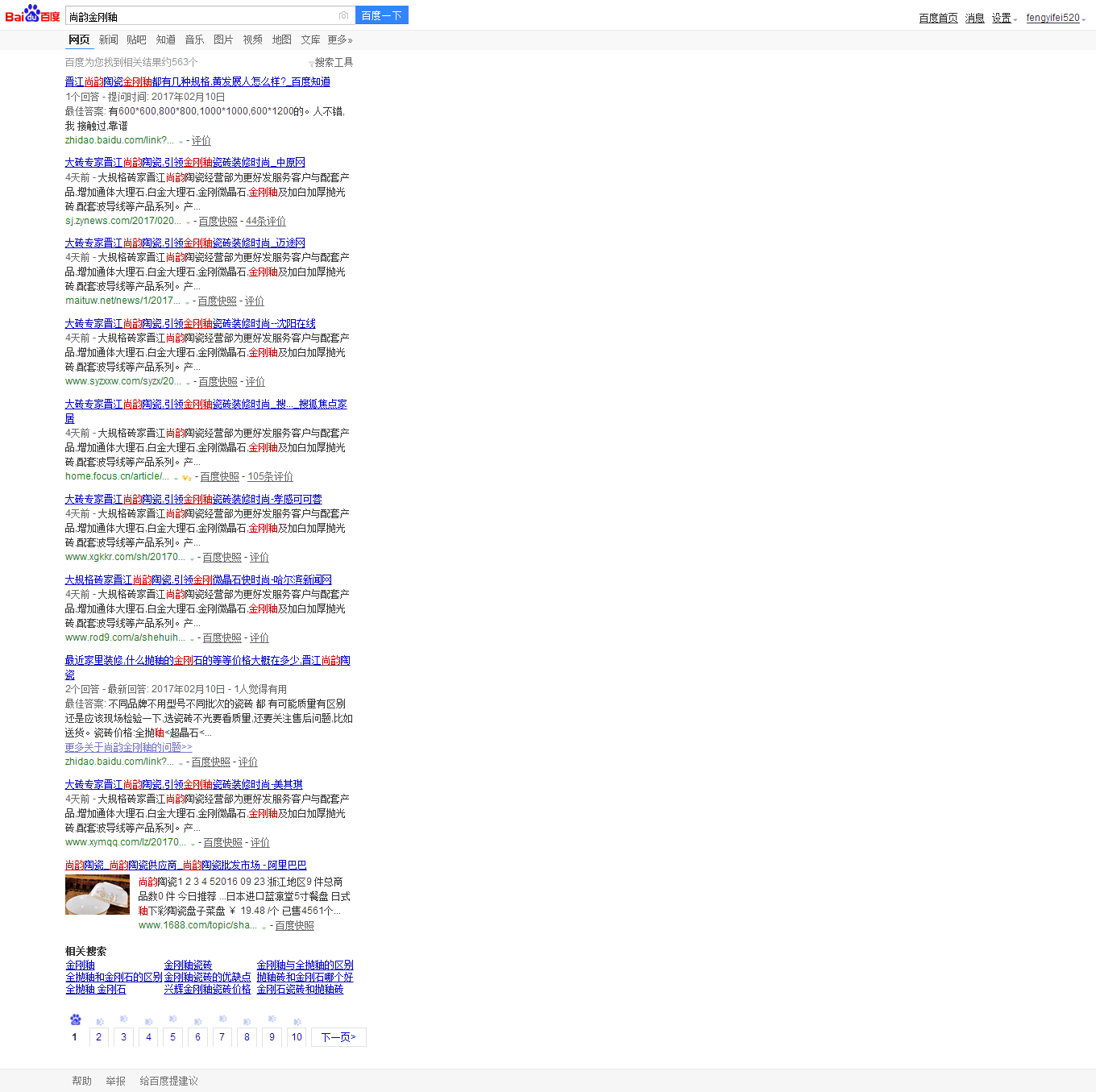The height and width of the screenshot is (1092, 1096).
Task: Click the verified V badge next to home.focus.cn
Action: [187, 478]
